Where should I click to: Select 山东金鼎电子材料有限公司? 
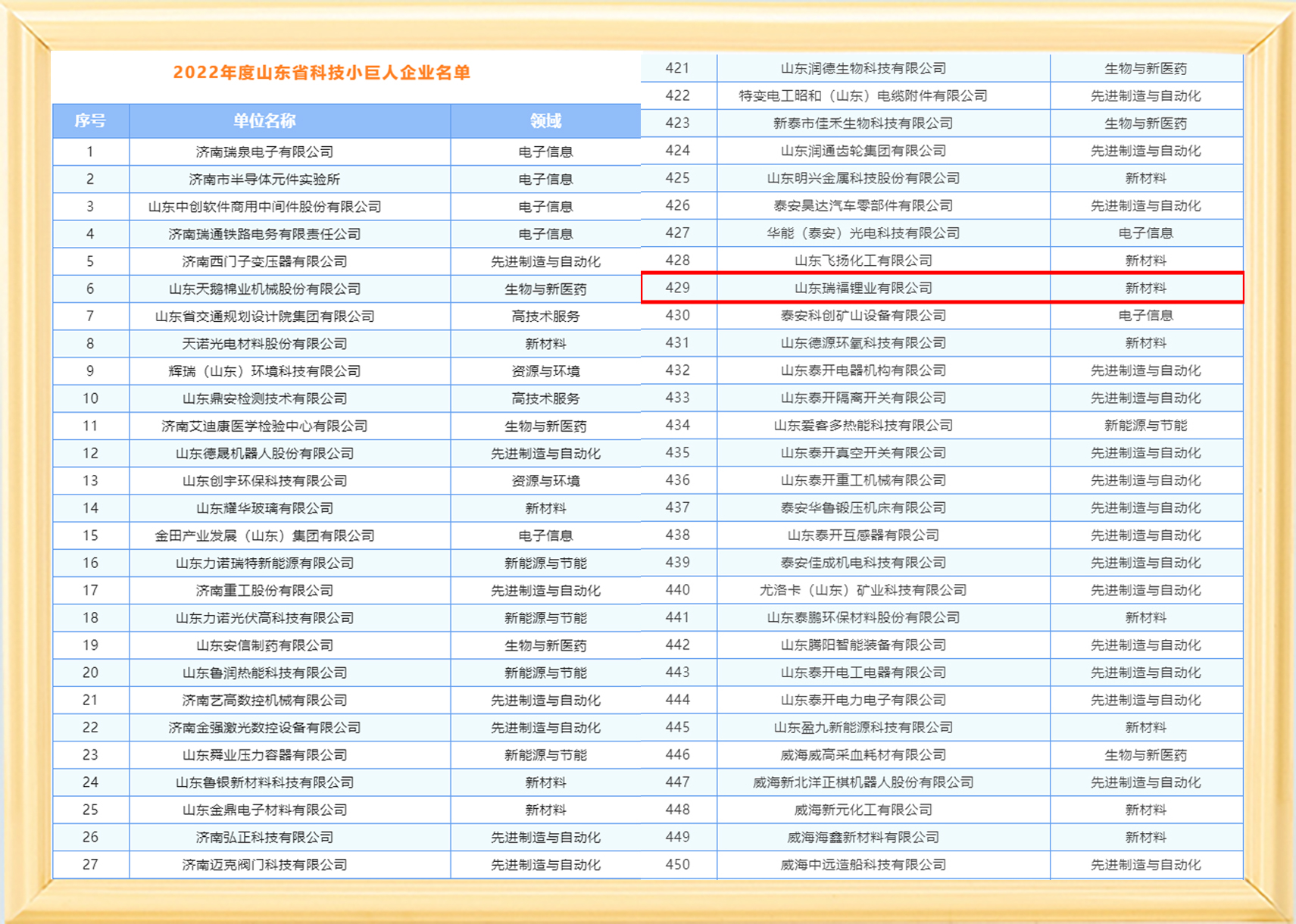[264, 810]
